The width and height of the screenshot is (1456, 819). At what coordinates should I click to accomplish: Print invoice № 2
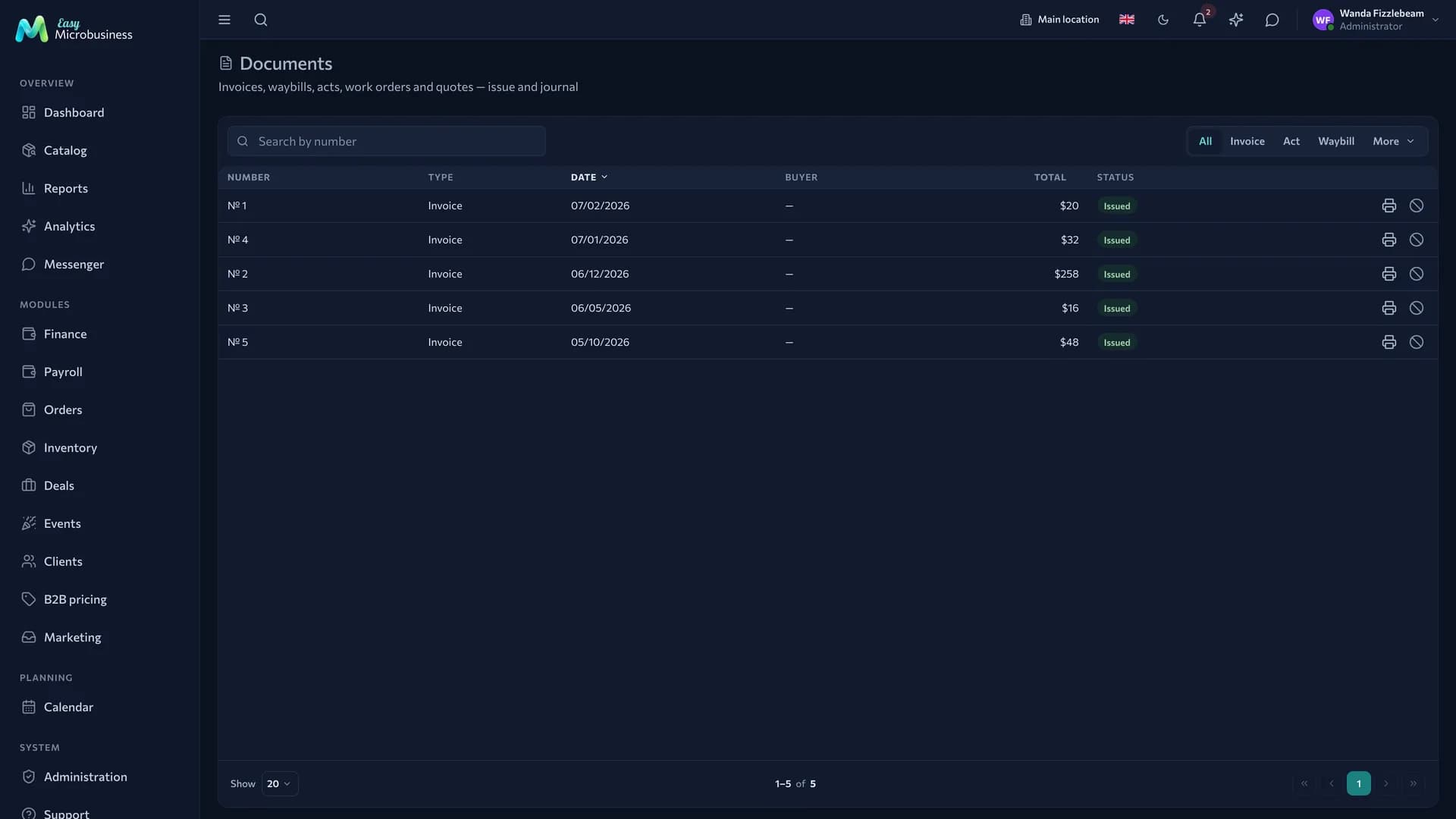click(x=1389, y=274)
